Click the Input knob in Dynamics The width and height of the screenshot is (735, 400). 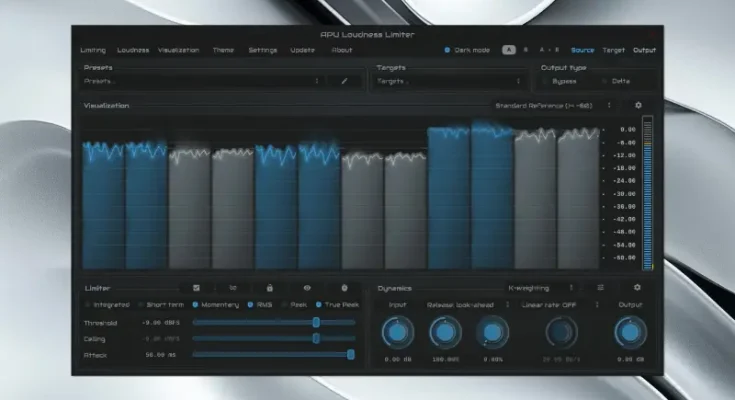(397, 332)
